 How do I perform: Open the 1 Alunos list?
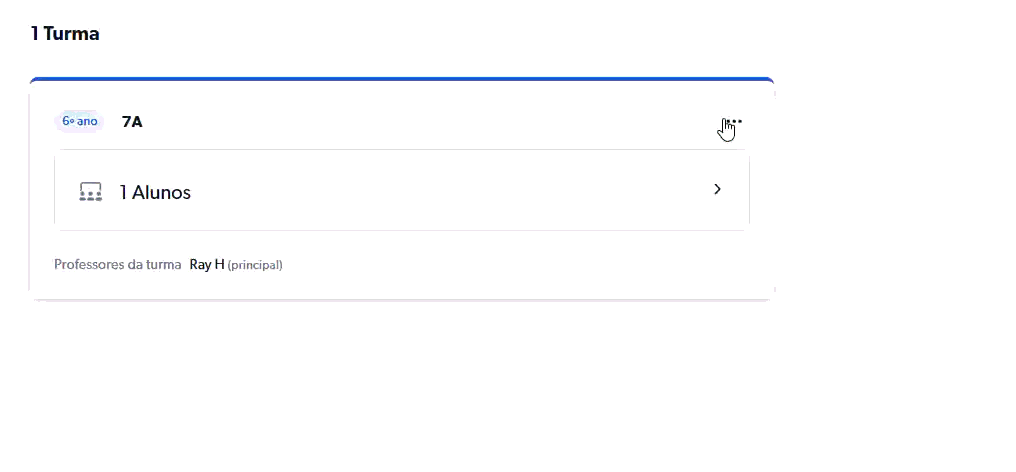coord(155,192)
